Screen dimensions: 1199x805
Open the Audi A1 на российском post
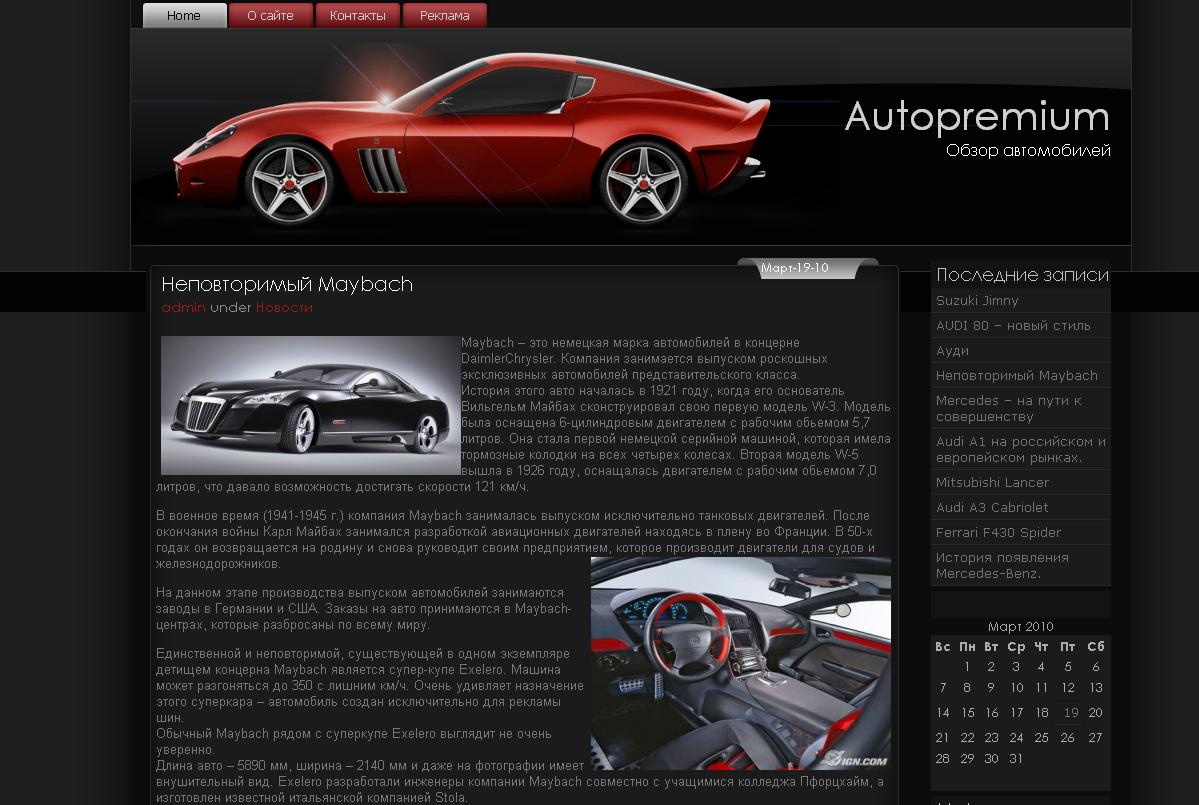1021,450
